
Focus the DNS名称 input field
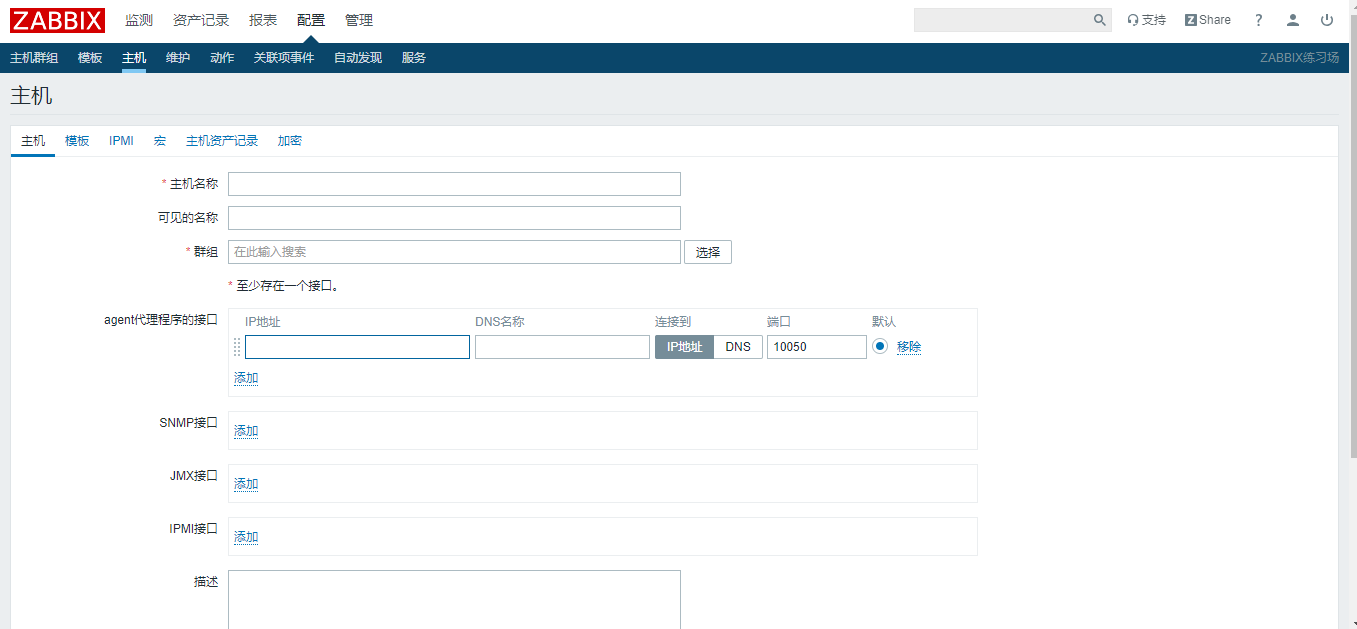click(x=562, y=347)
